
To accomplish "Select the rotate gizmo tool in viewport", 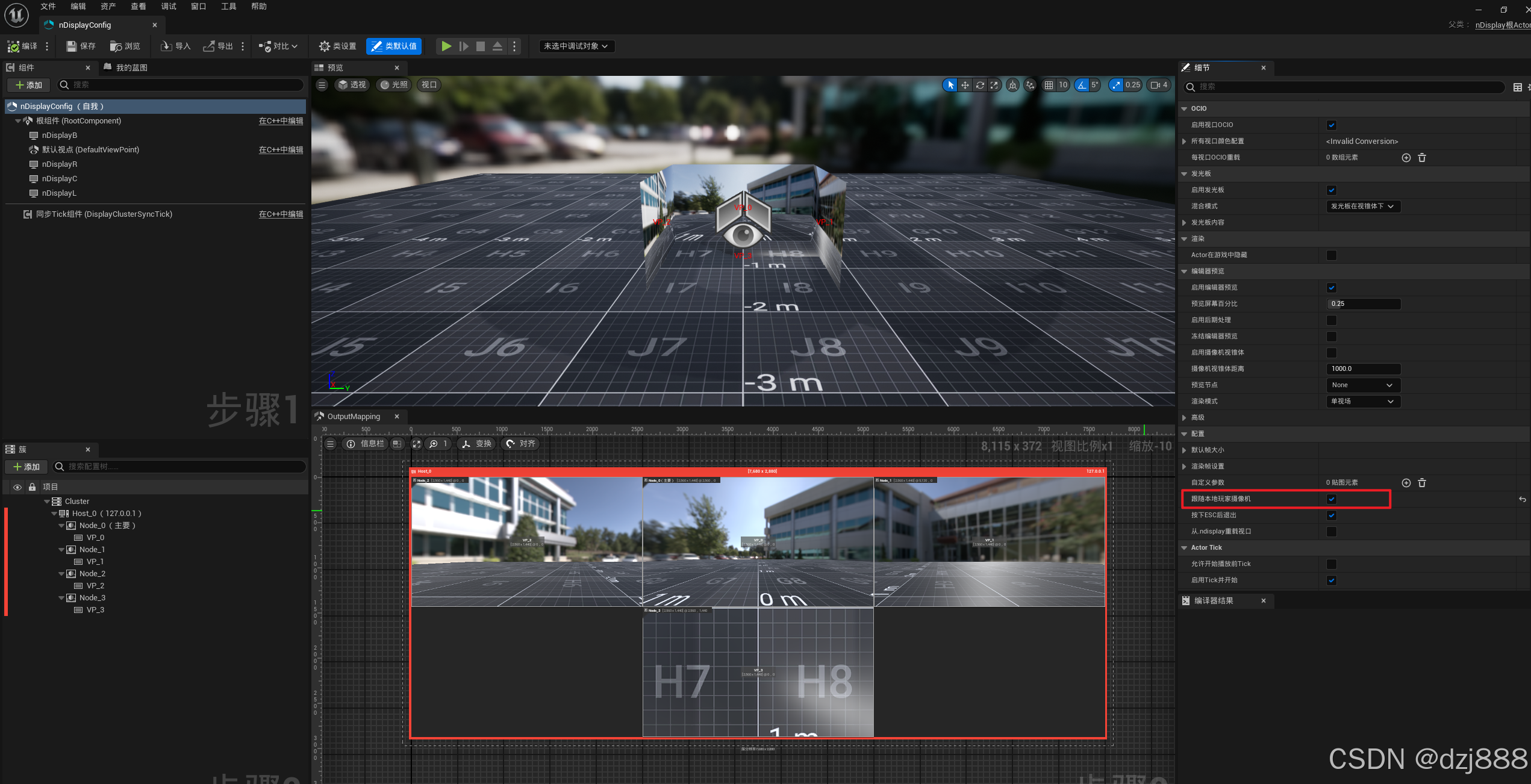I will pos(980,85).
